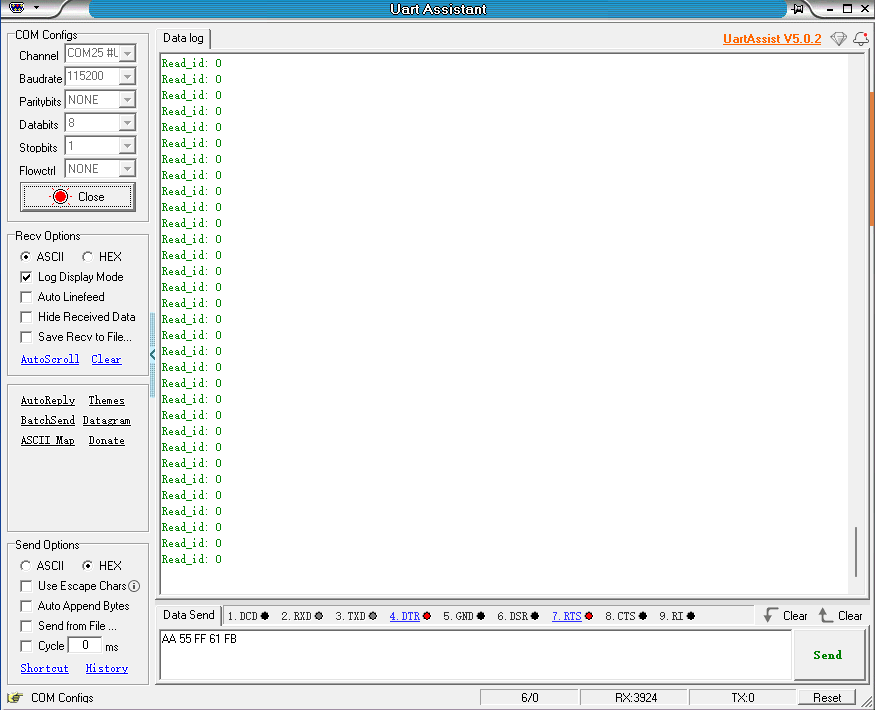This screenshot has height=710, width=875.
Task: Toggle the DTR signal link
Action: [404, 615]
